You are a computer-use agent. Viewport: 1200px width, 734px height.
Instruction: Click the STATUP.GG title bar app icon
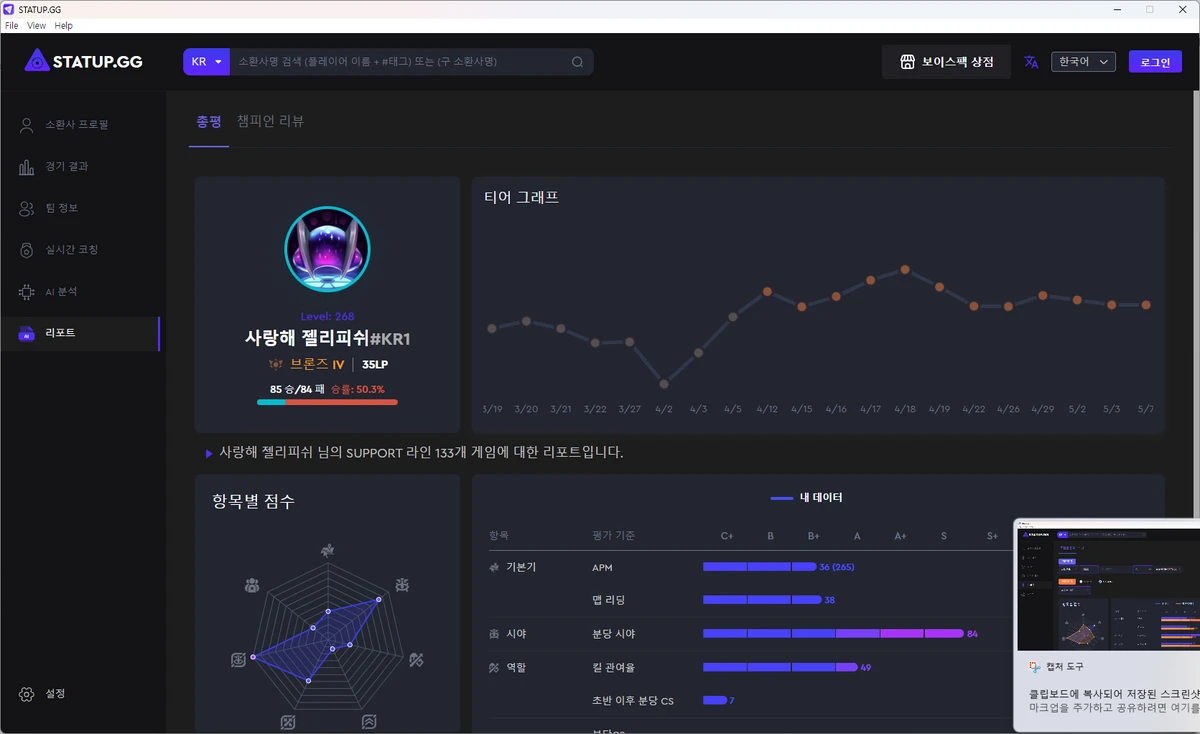pyautogui.click(x=9, y=9)
